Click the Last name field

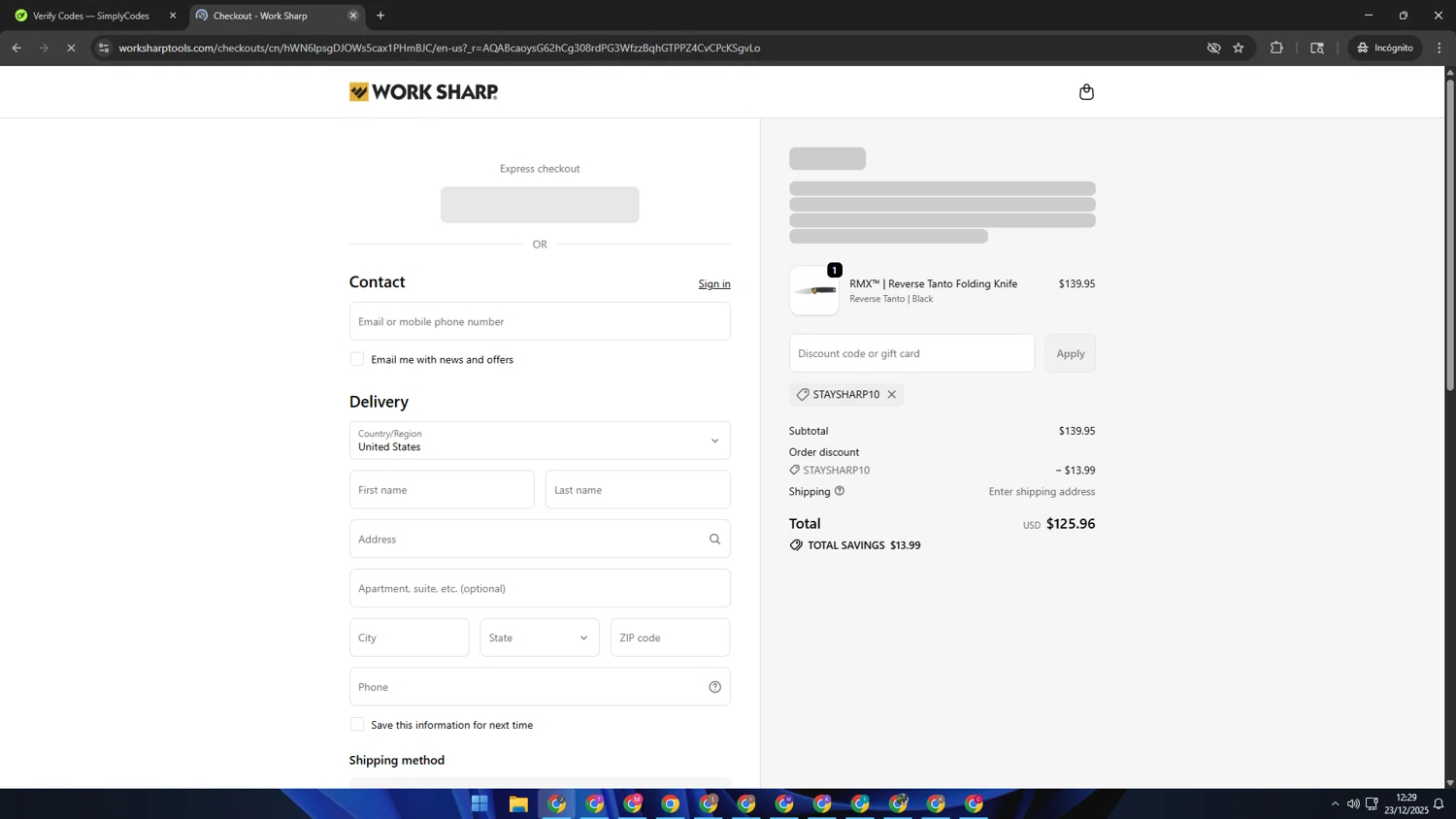click(x=638, y=490)
